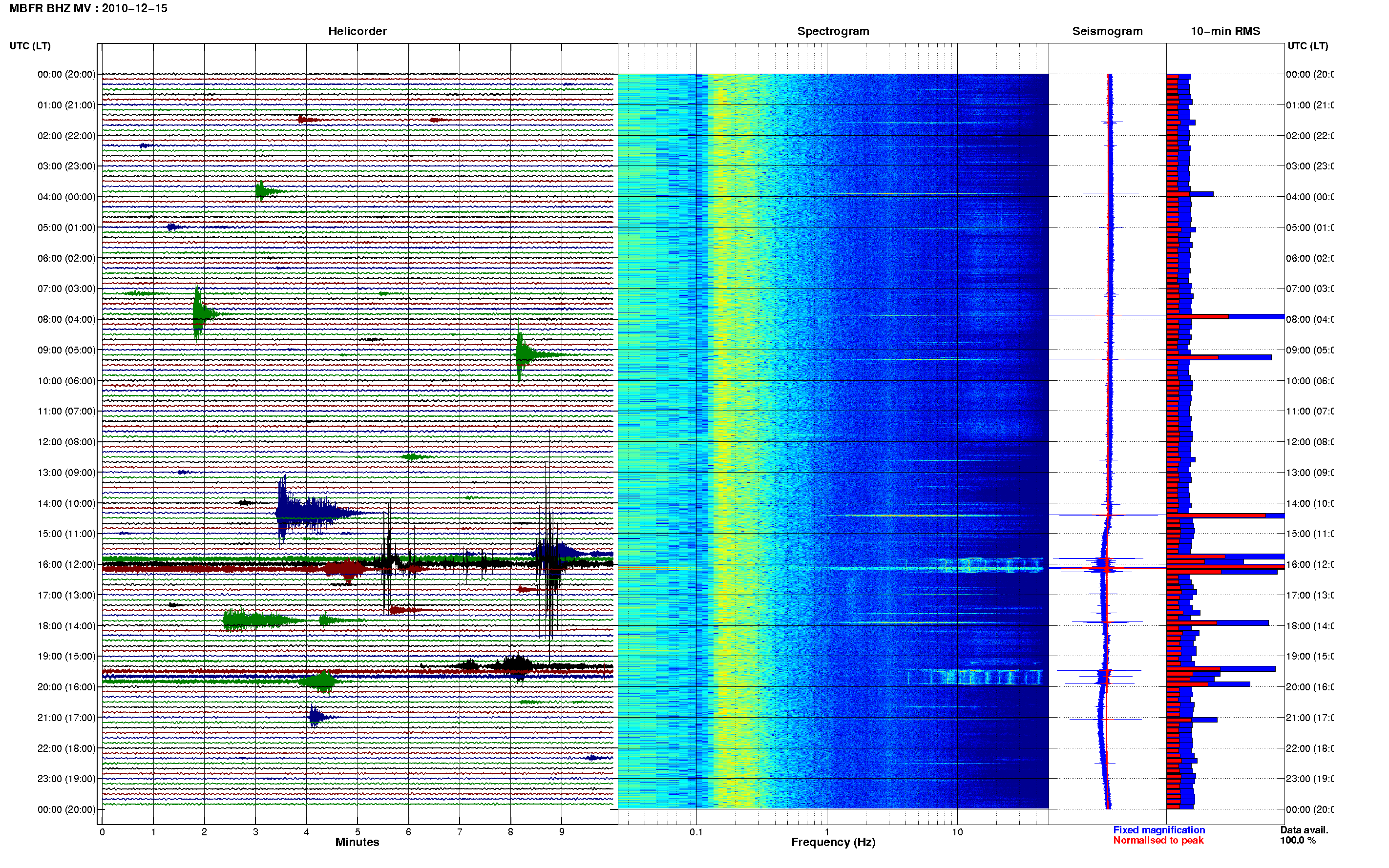Click the 12:00 (08:00) time label
1389x868 pixels.
click(x=66, y=441)
